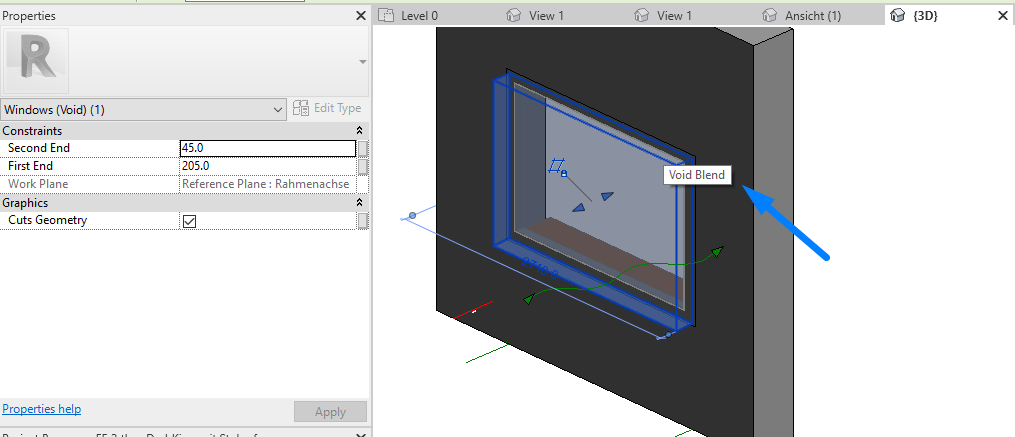Click the Ansicht (1) tab view icon
Viewport: 1015px width, 437px height.
click(x=770, y=15)
